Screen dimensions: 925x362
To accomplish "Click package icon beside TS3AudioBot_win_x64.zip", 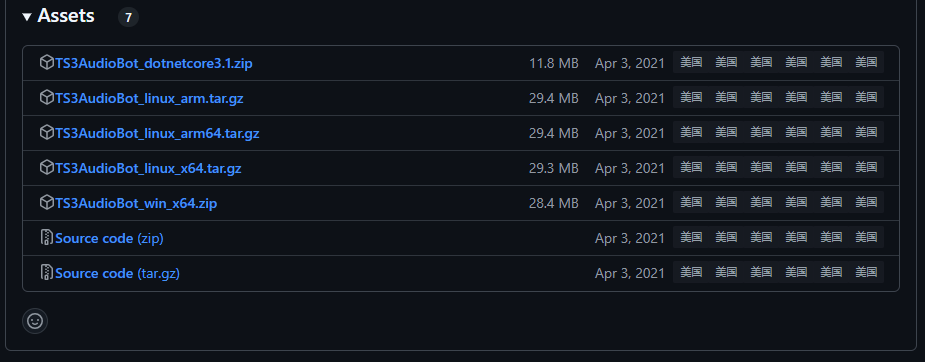I will [47, 203].
